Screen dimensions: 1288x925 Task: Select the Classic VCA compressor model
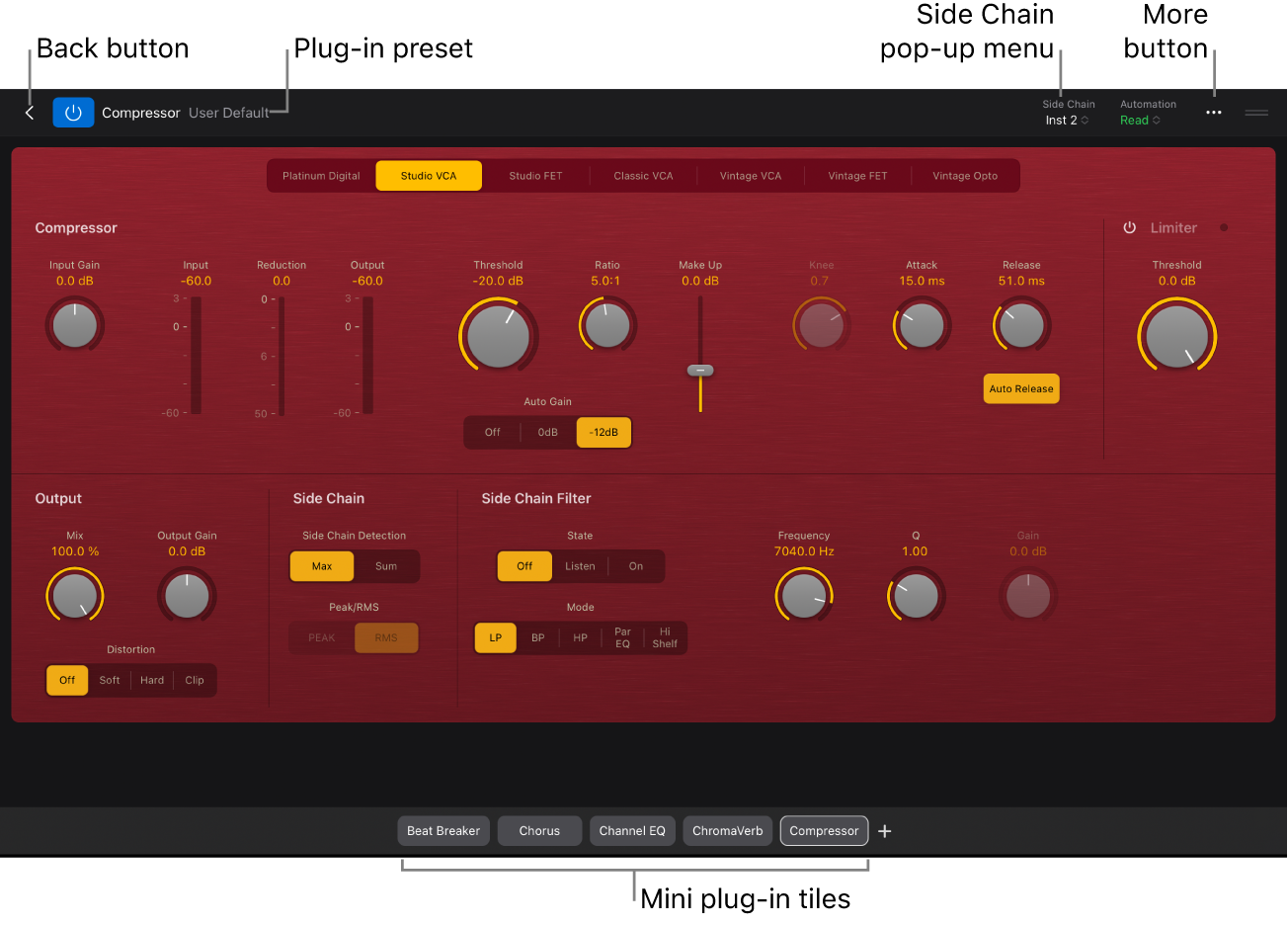tap(643, 176)
